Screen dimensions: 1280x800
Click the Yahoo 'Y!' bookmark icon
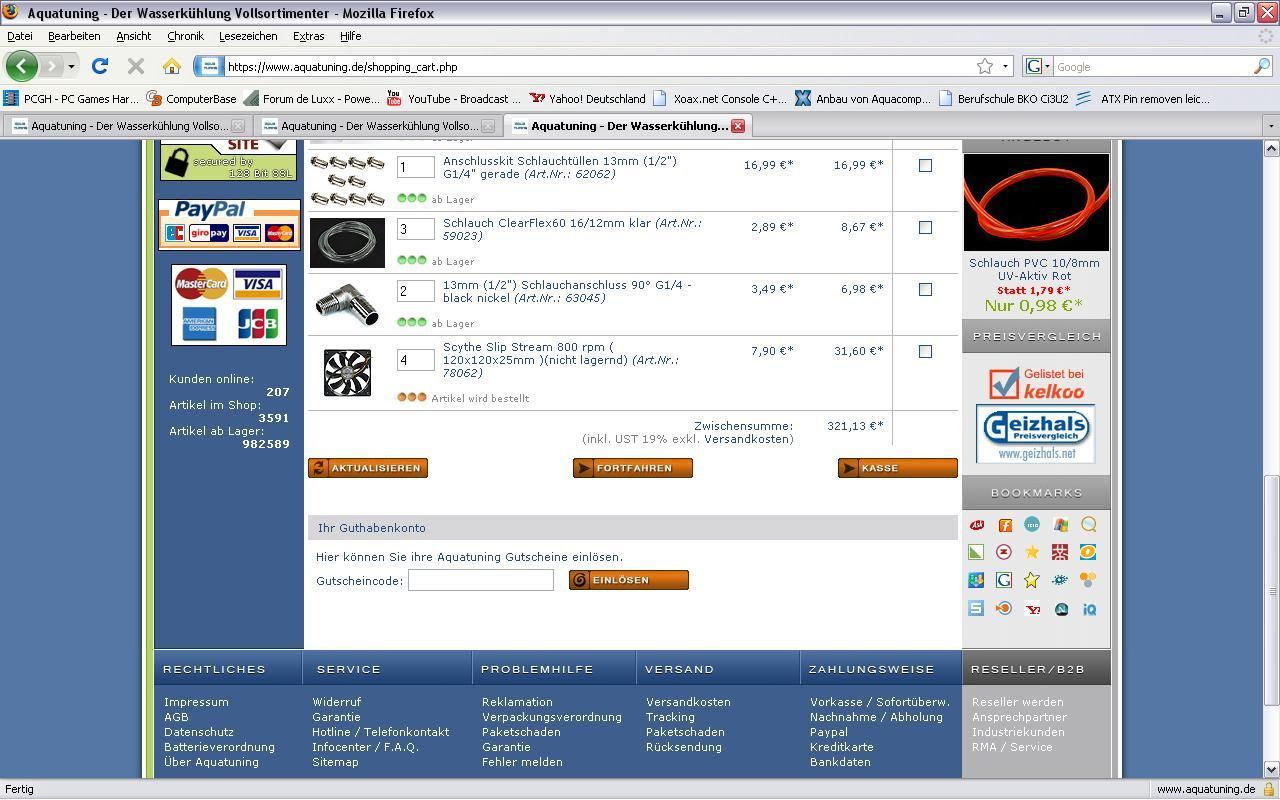(x=1032, y=608)
